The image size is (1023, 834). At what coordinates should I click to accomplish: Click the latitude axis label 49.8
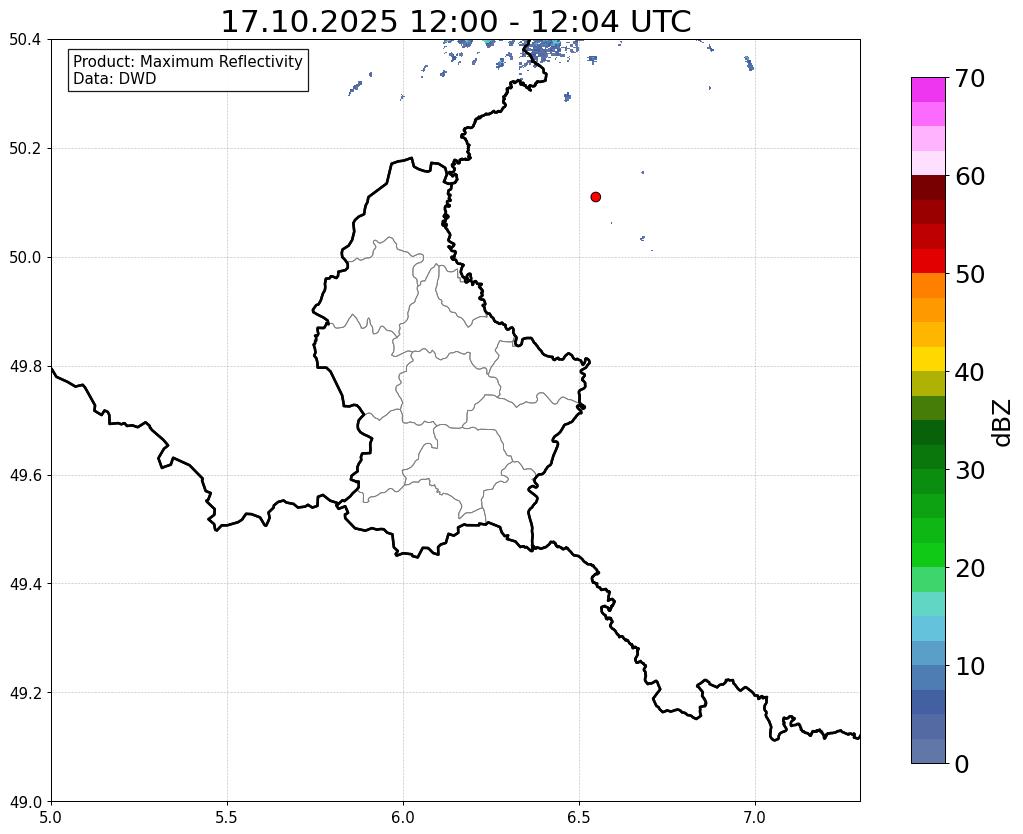(25, 367)
